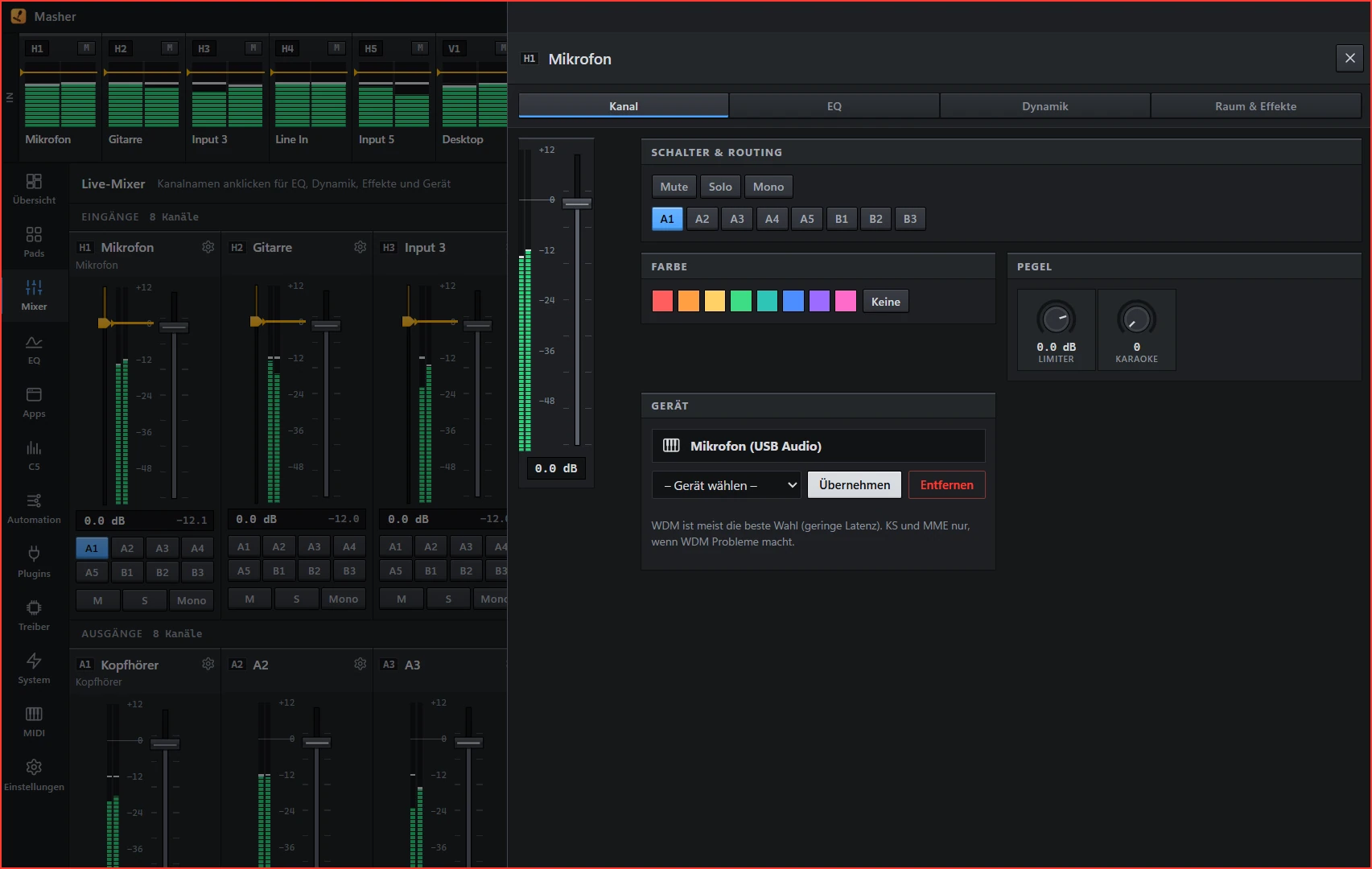Open the Plugins sidebar icon

(34, 562)
